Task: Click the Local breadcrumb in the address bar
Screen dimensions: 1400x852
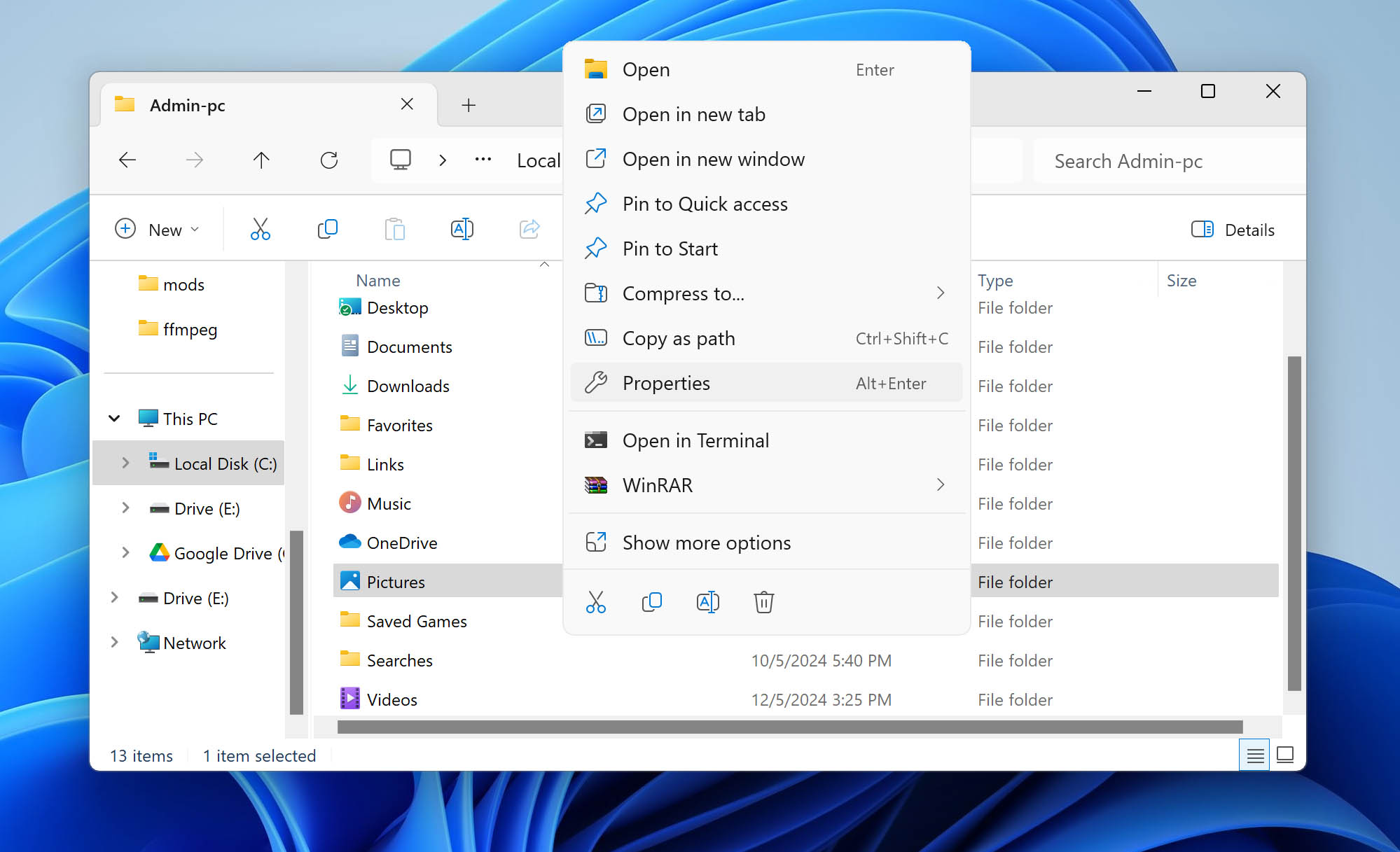Action: pos(539,160)
